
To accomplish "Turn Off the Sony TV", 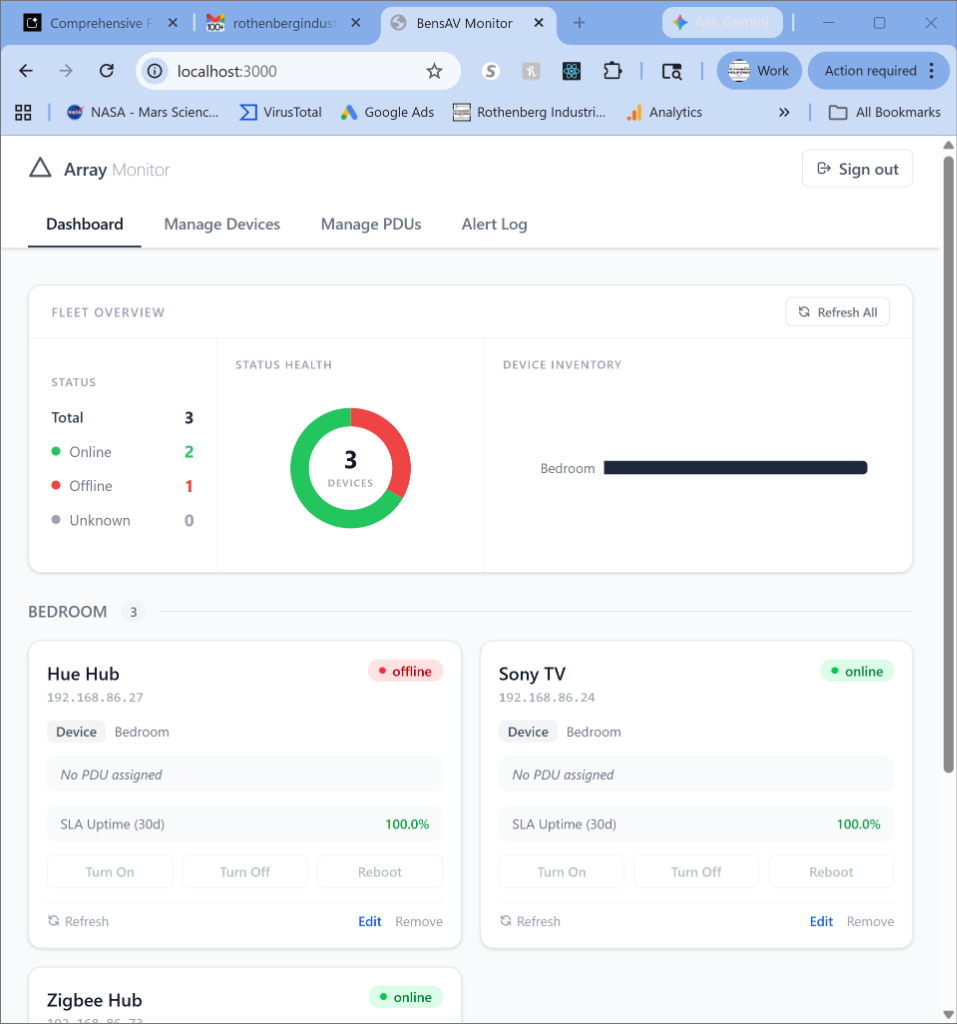I will pyautogui.click(x=696, y=872).
